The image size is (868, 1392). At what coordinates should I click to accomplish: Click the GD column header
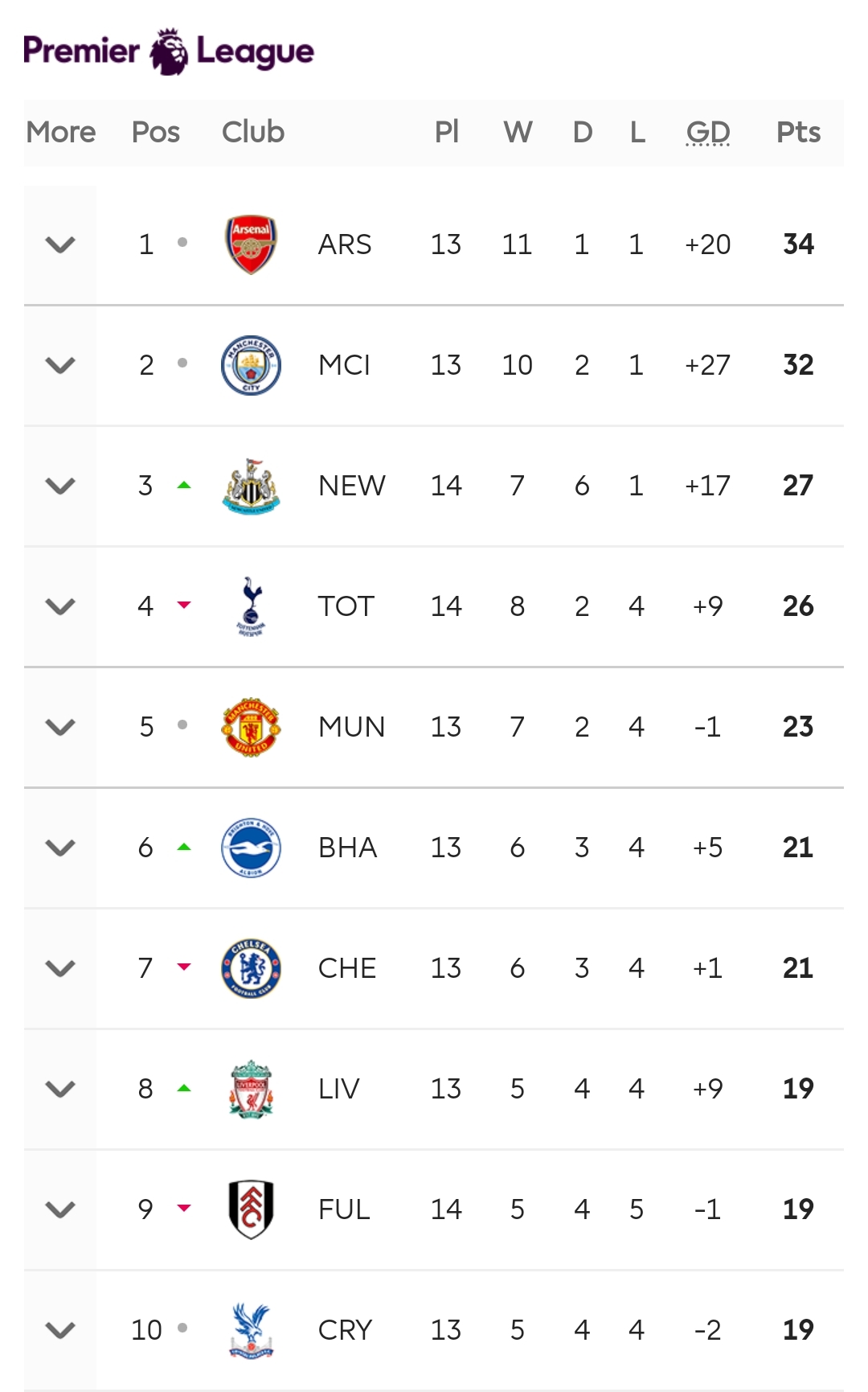708,132
